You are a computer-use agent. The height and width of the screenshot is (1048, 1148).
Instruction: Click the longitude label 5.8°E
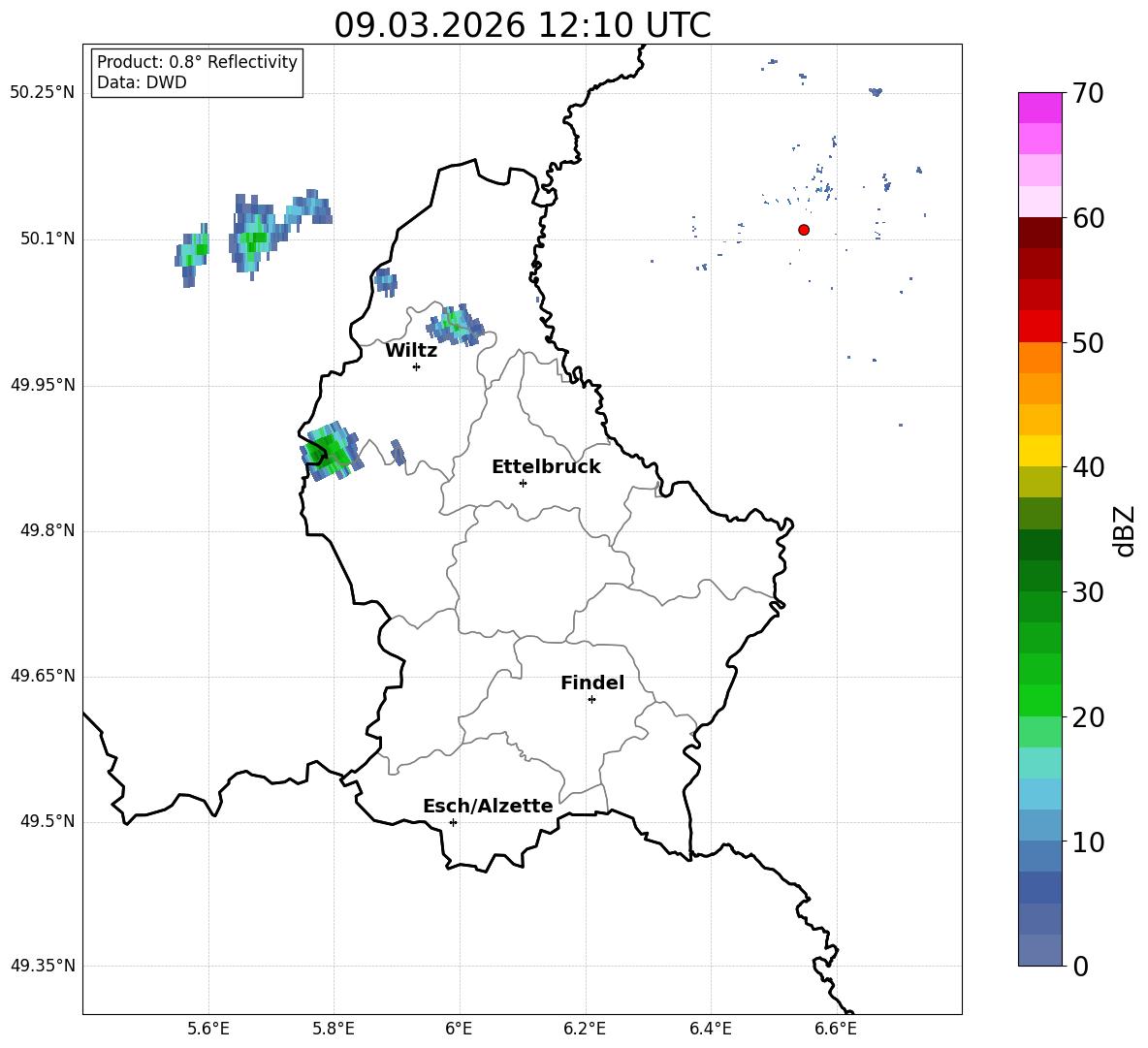(x=334, y=1029)
